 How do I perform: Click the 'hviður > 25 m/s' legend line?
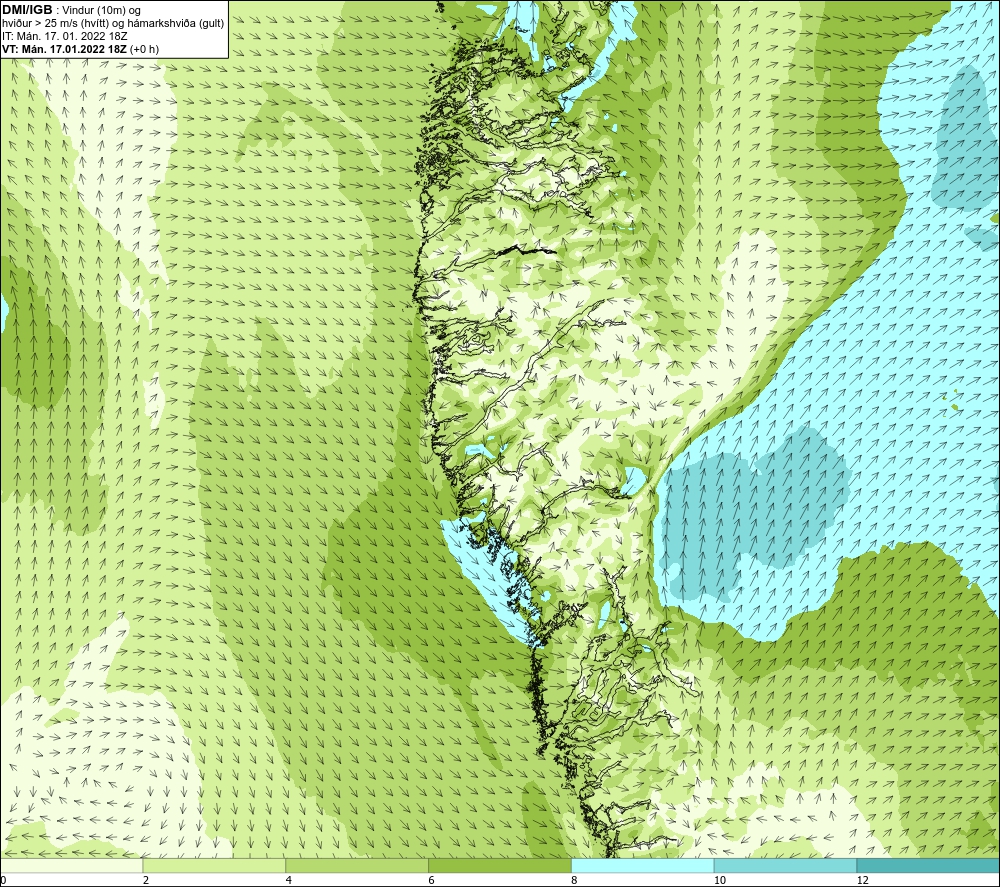click(x=113, y=23)
